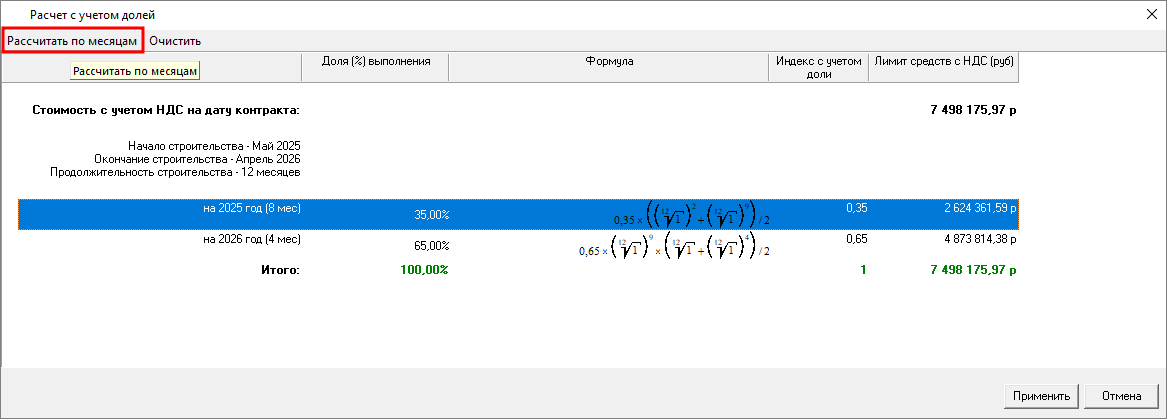Click the formula in the 2025 row
This screenshot has height=419, width=1167.
pos(692,215)
